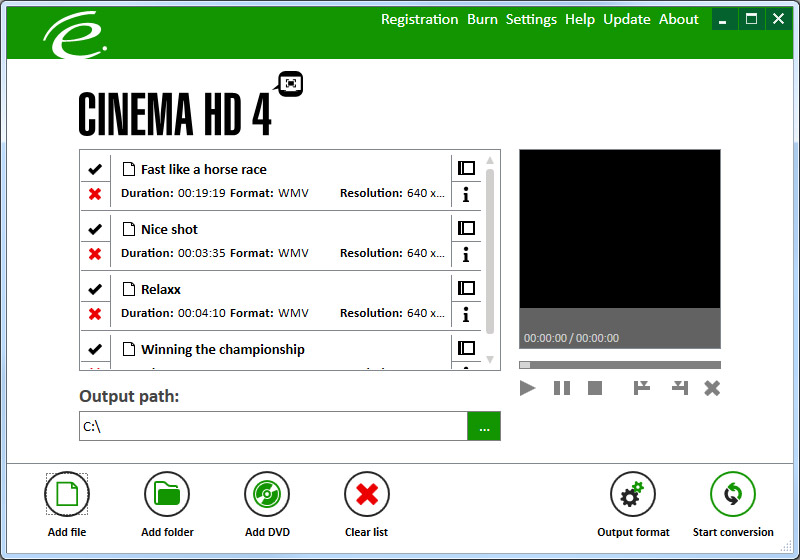Clear list with red X button

pyautogui.click(x=367, y=494)
